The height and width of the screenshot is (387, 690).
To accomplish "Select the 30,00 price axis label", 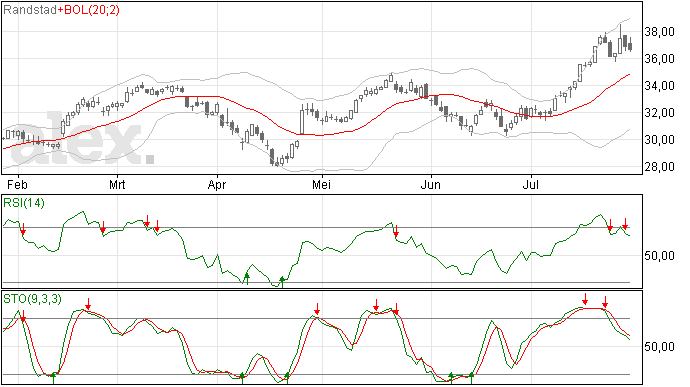I will coord(659,140).
